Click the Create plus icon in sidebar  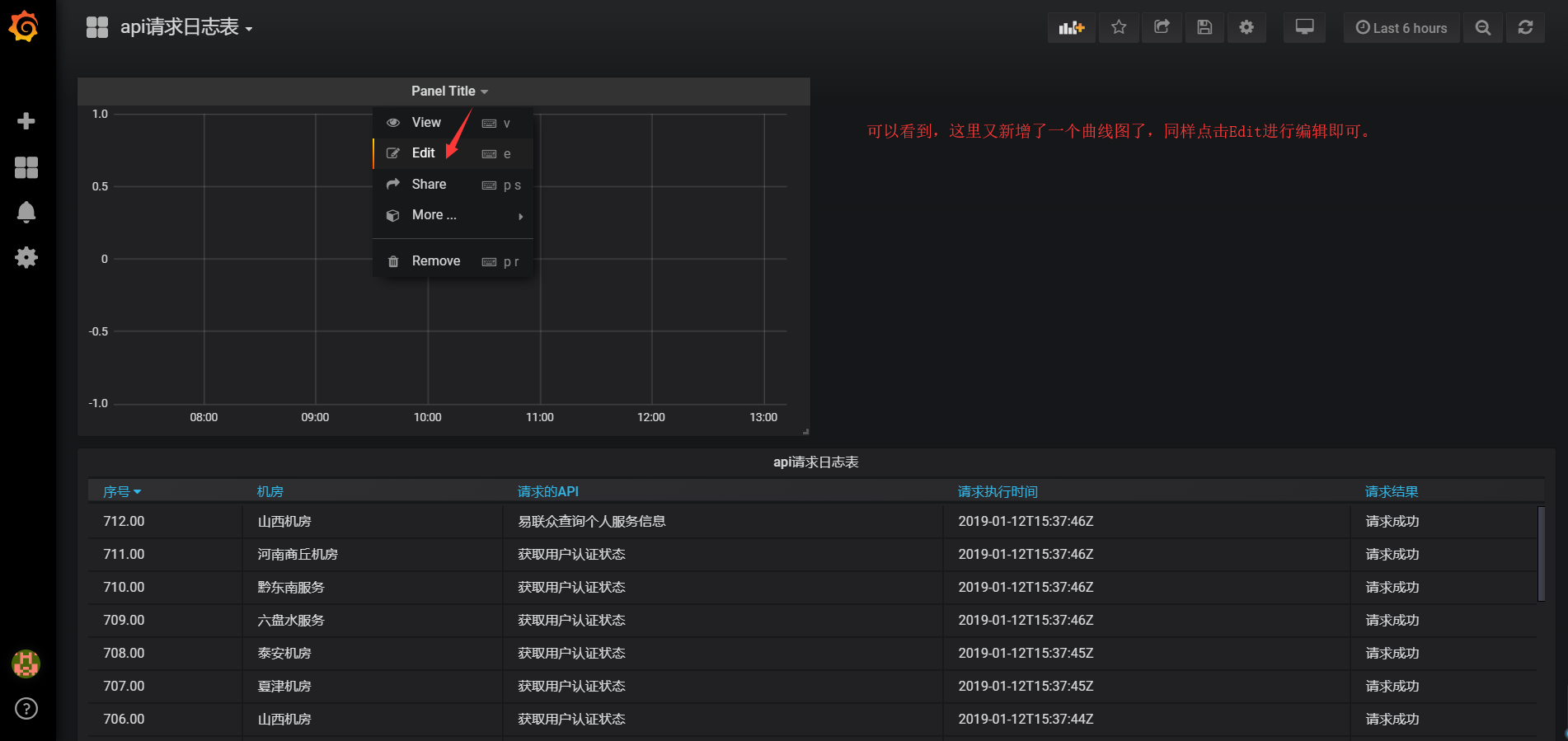[x=26, y=121]
